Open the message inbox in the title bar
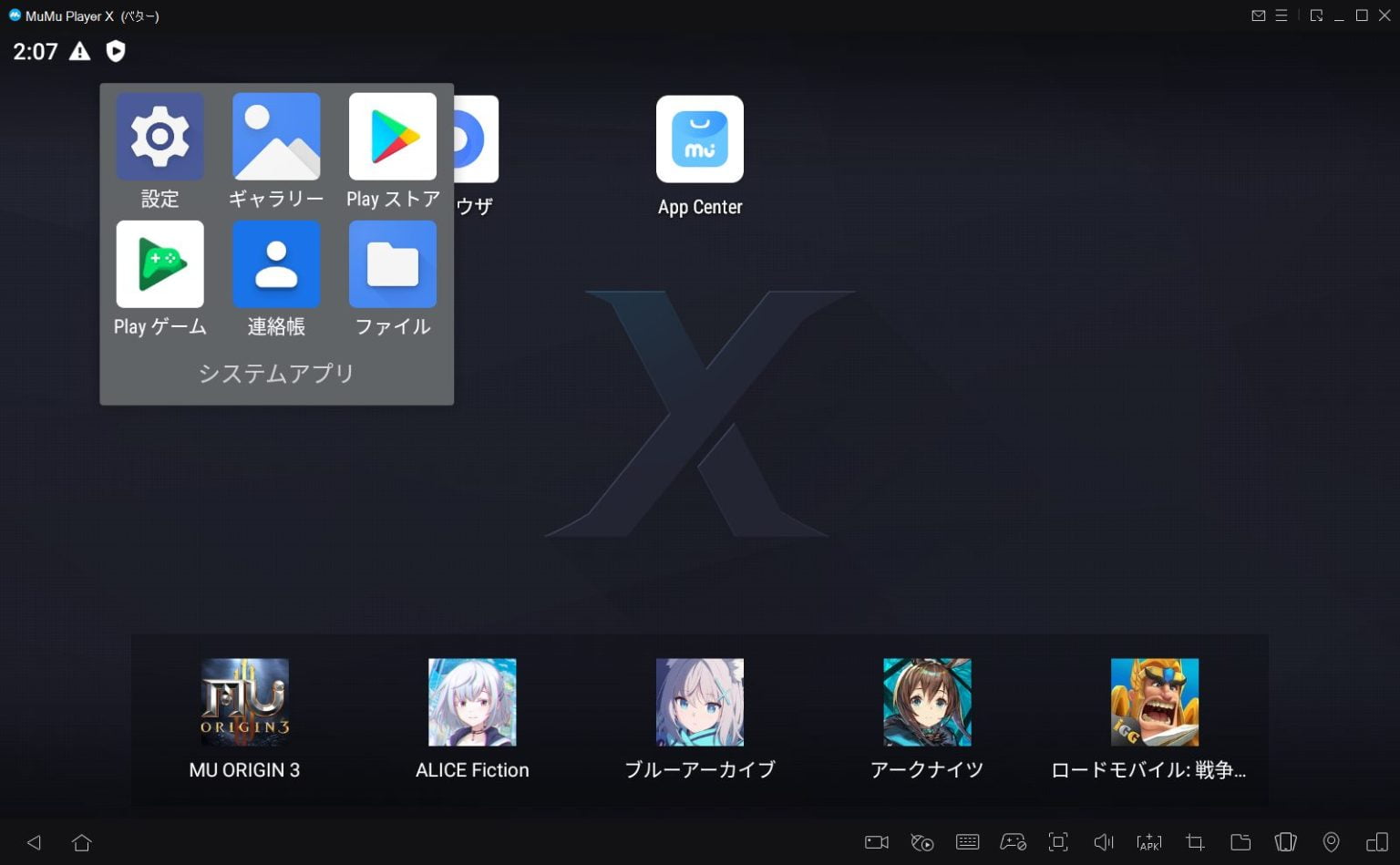The width and height of the screenshot is (1400, 865). (x=1258, y=15)
